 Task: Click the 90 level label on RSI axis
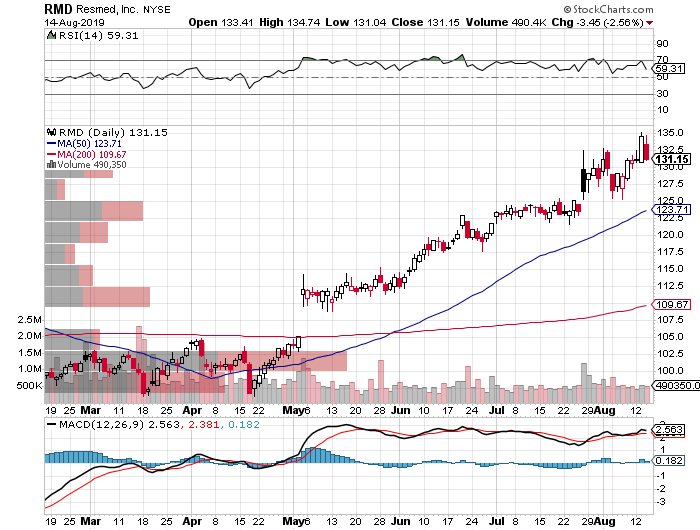(x=662, y=44)
